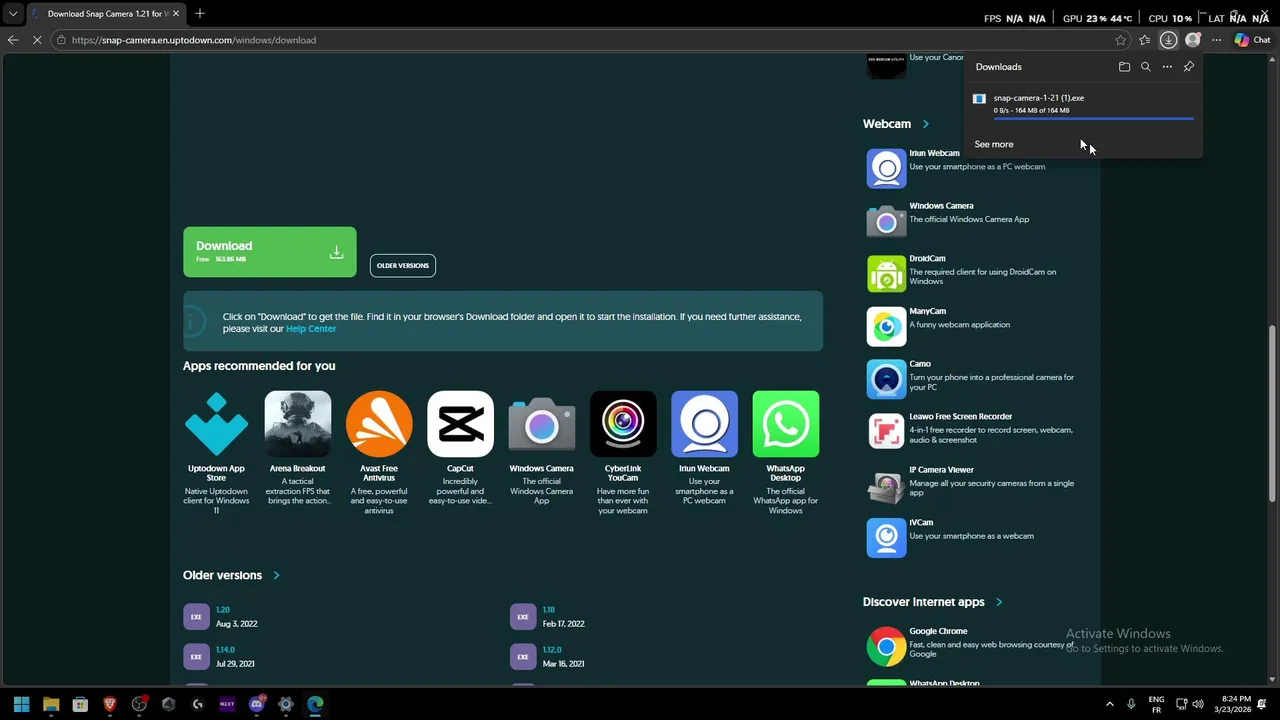Screen dimensions: 1280x720
Task: Click the download progress bar
Action: click(x=1093, y=118)
